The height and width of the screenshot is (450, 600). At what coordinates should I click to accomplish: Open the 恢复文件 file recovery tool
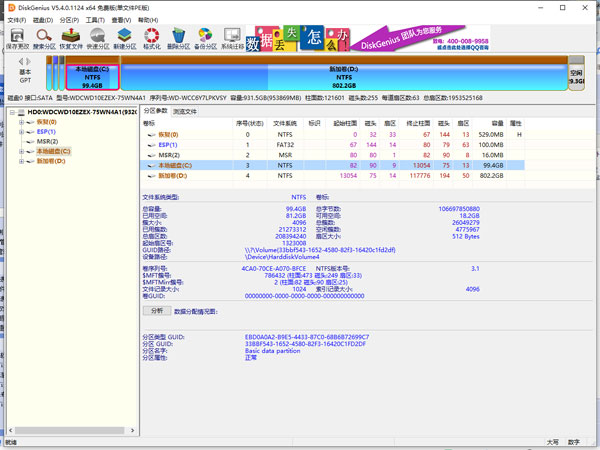(71, 38)
